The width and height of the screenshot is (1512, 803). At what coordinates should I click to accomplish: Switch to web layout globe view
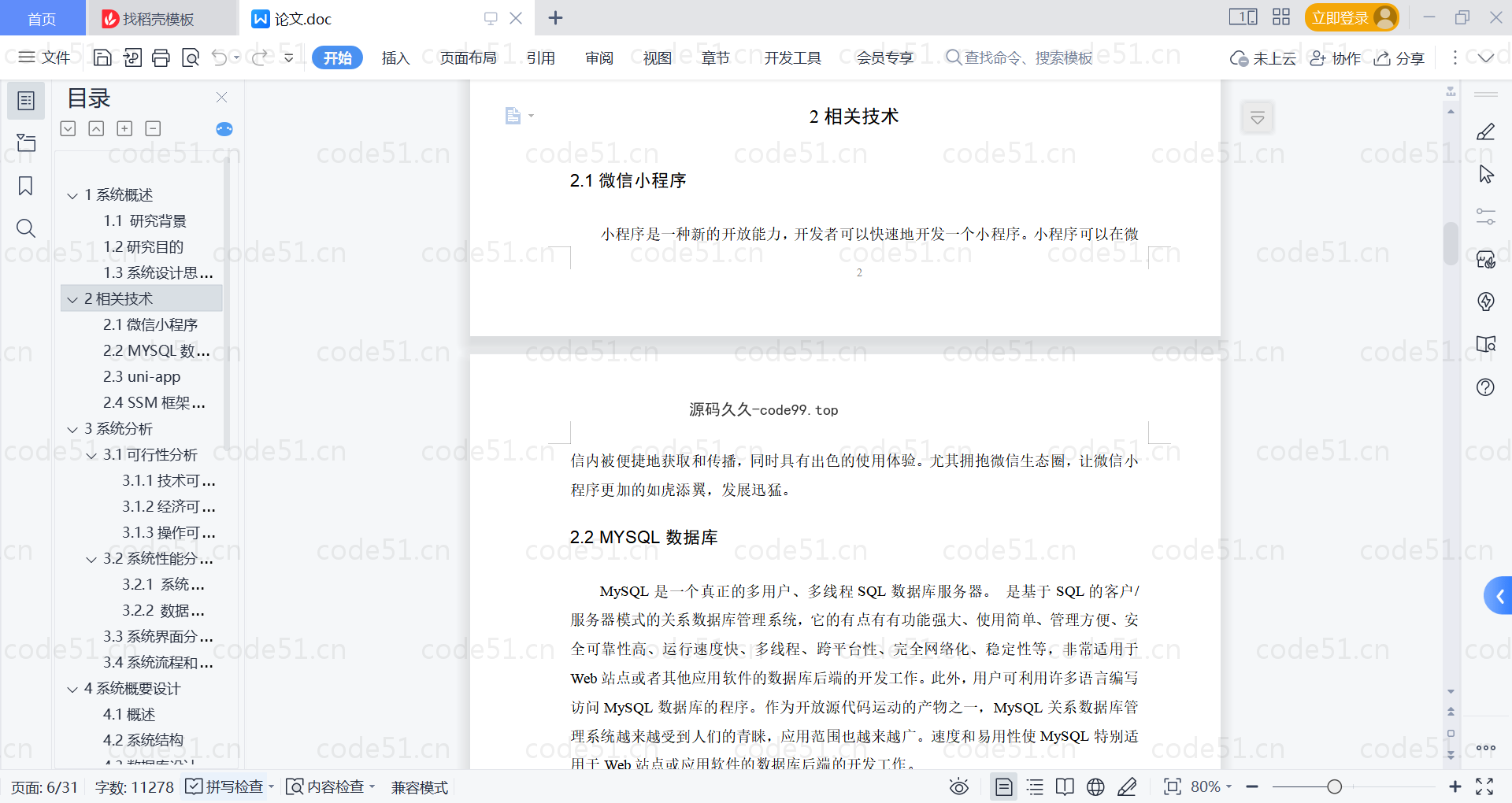click(1095, 786)
